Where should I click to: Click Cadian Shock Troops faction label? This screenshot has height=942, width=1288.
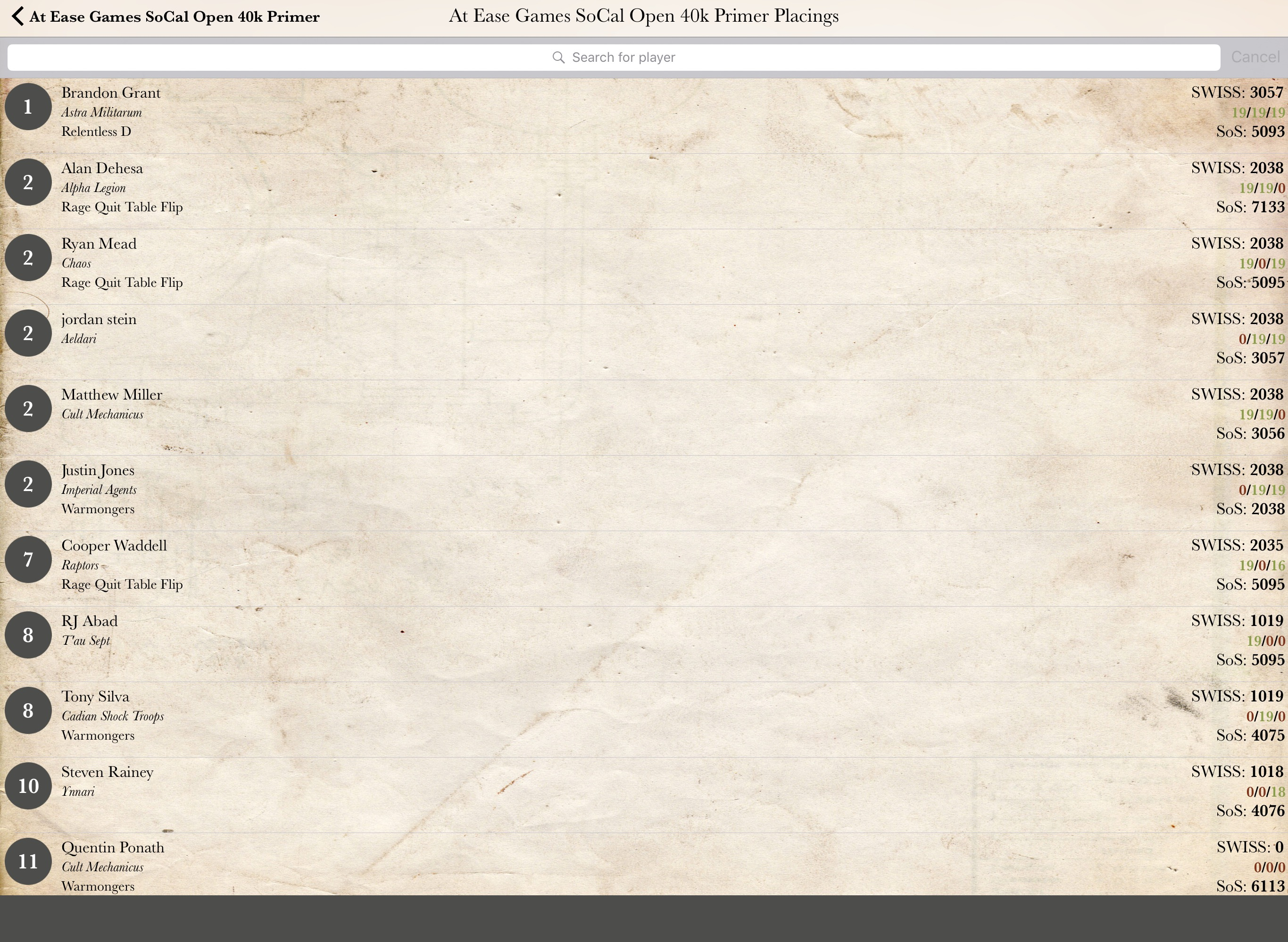(x=112, y=716)
